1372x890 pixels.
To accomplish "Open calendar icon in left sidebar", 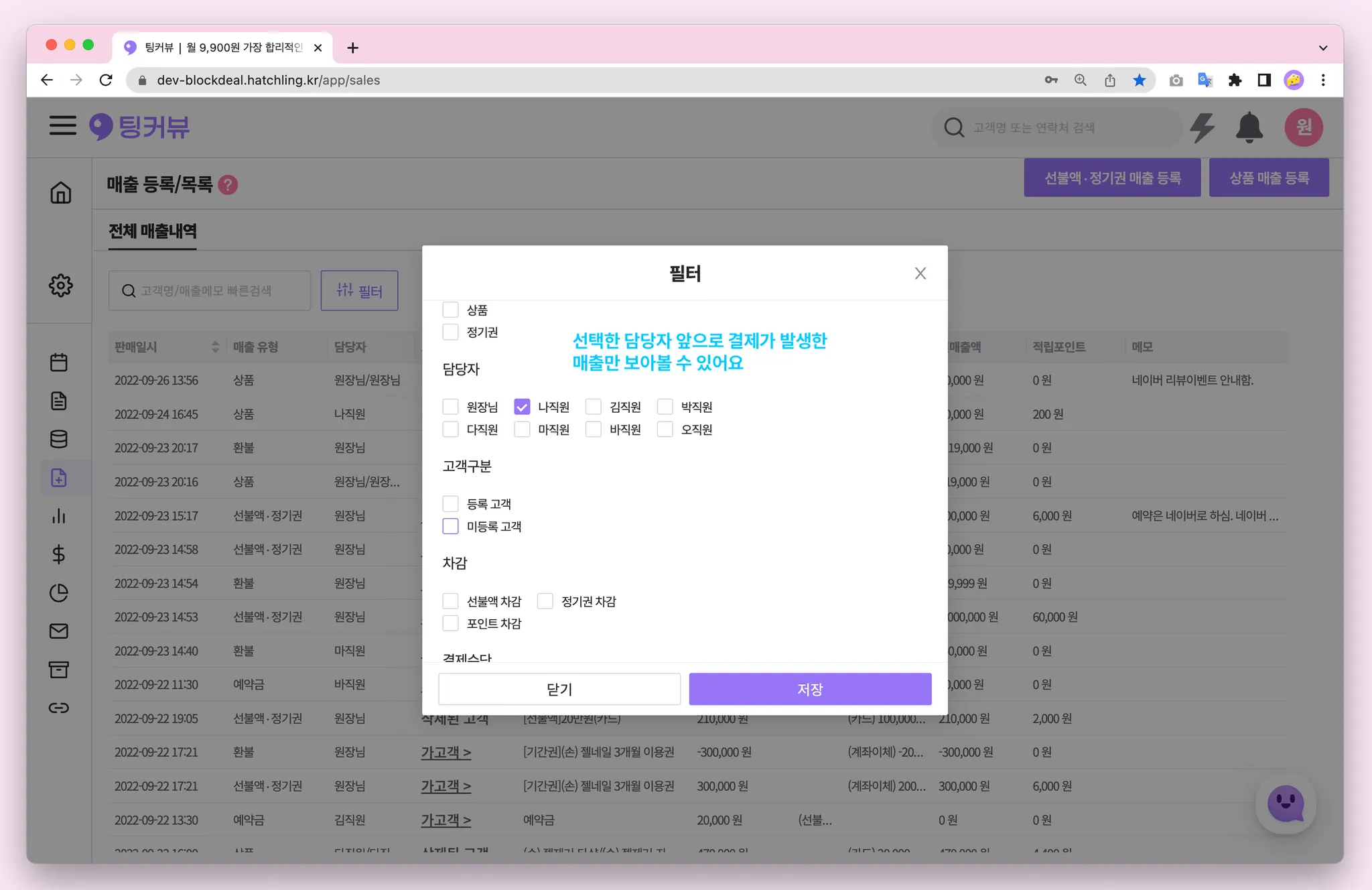I will pos(59,363).
